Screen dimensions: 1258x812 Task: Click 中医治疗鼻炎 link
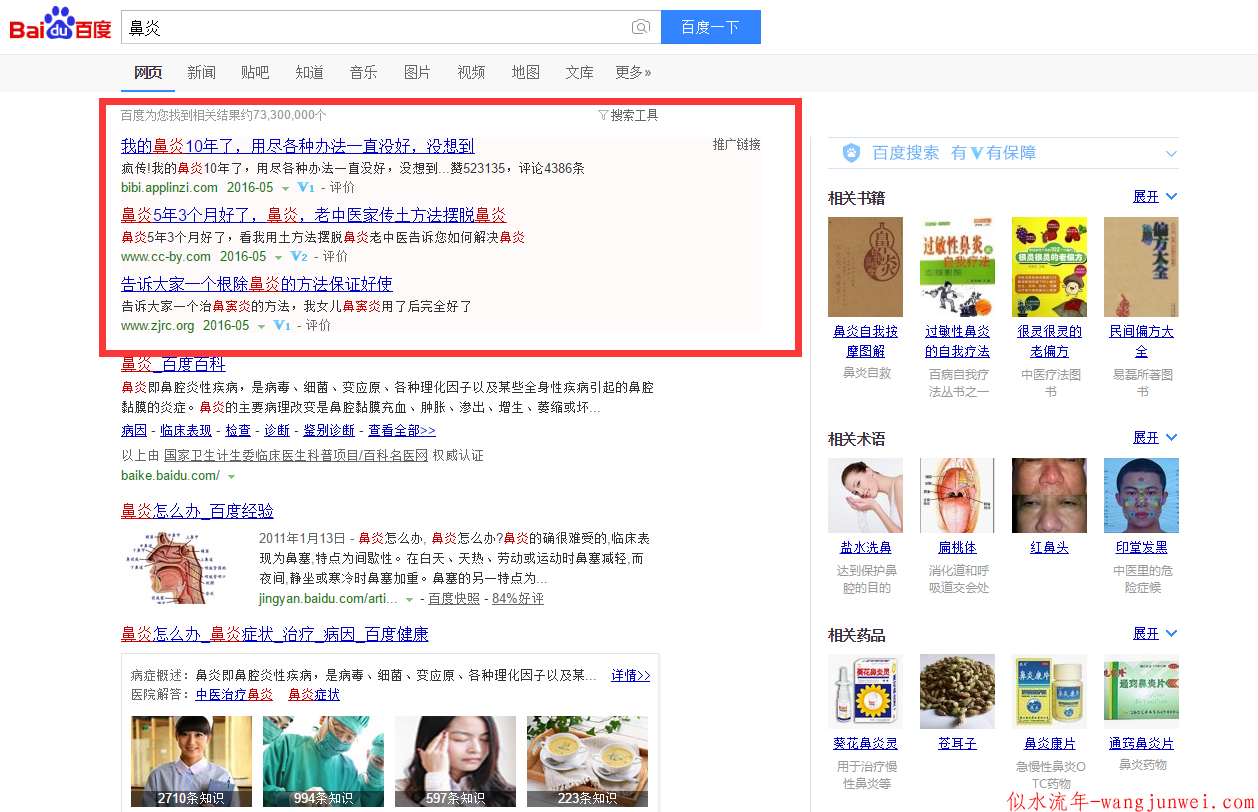tap(234, 694)
